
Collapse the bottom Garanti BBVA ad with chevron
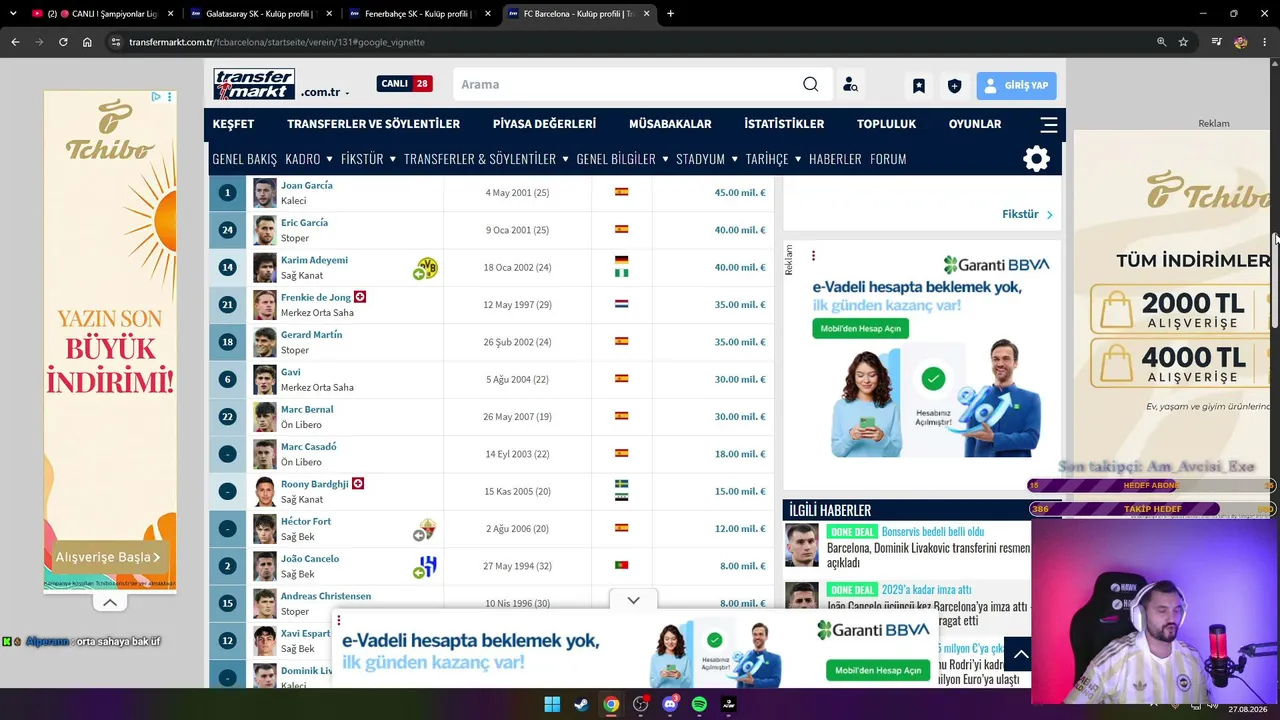click(633, 600)
